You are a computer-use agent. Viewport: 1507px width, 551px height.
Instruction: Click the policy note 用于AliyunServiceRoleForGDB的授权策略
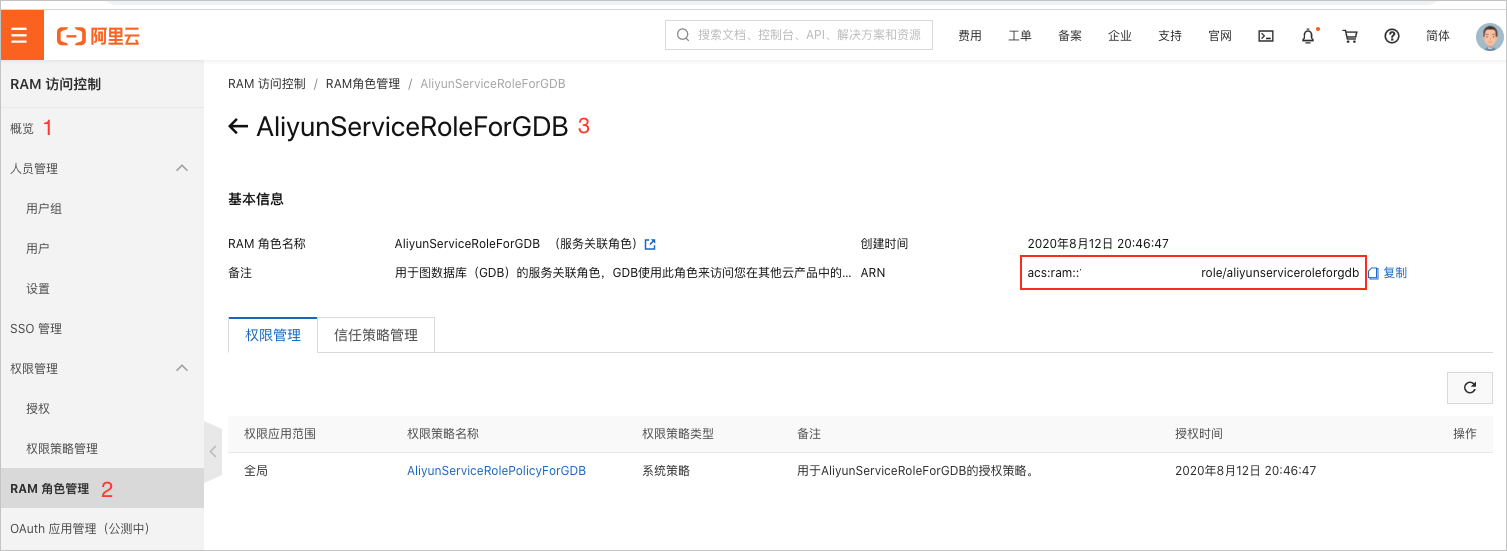[915, 470]
